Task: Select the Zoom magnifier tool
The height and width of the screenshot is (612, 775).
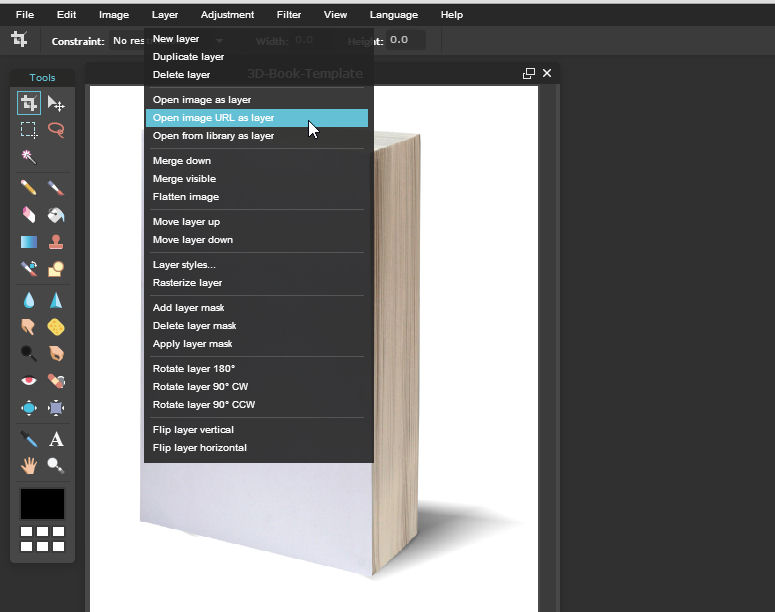Action: 56,466
